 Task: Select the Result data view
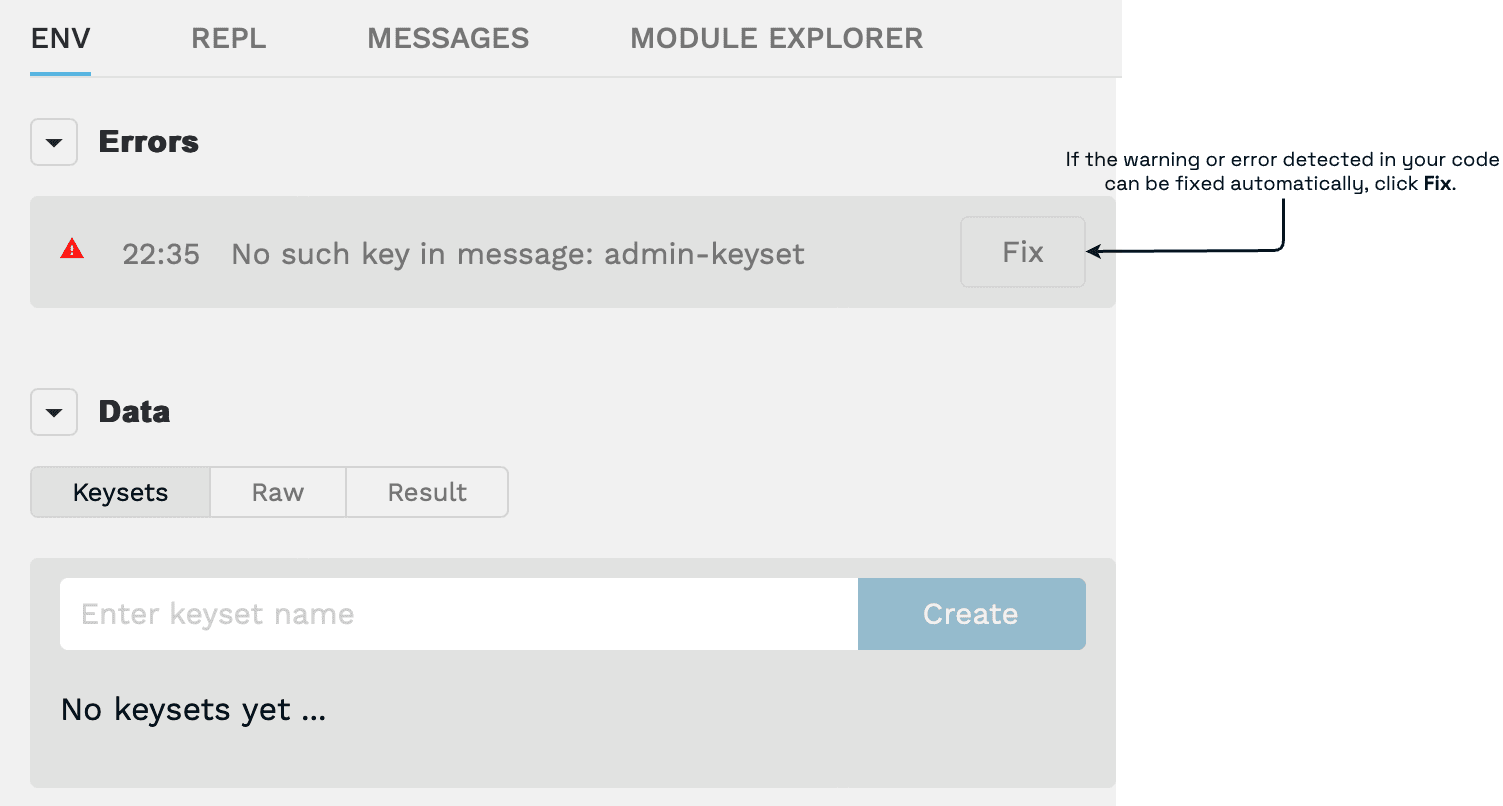click(x=427, y=492)
